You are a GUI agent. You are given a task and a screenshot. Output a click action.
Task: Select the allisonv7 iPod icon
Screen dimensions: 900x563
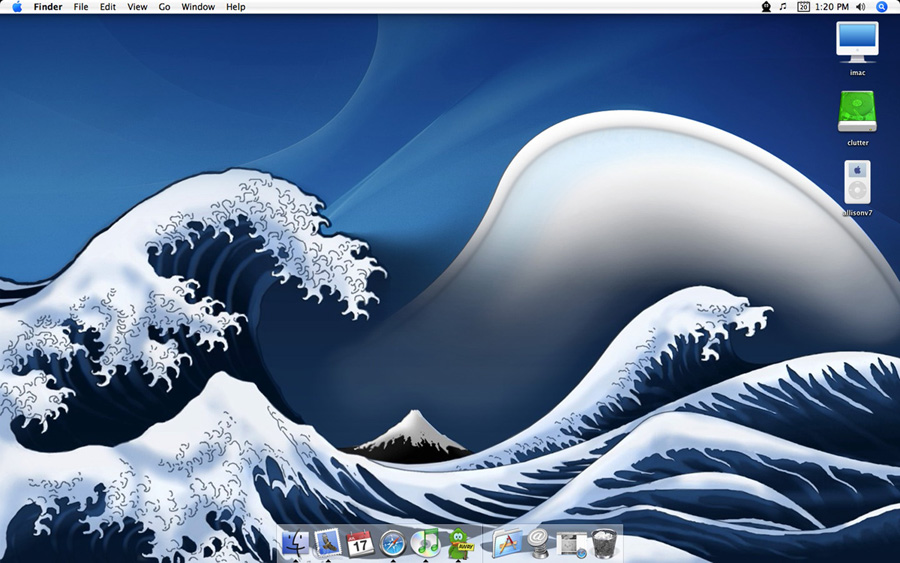[857, 182]
